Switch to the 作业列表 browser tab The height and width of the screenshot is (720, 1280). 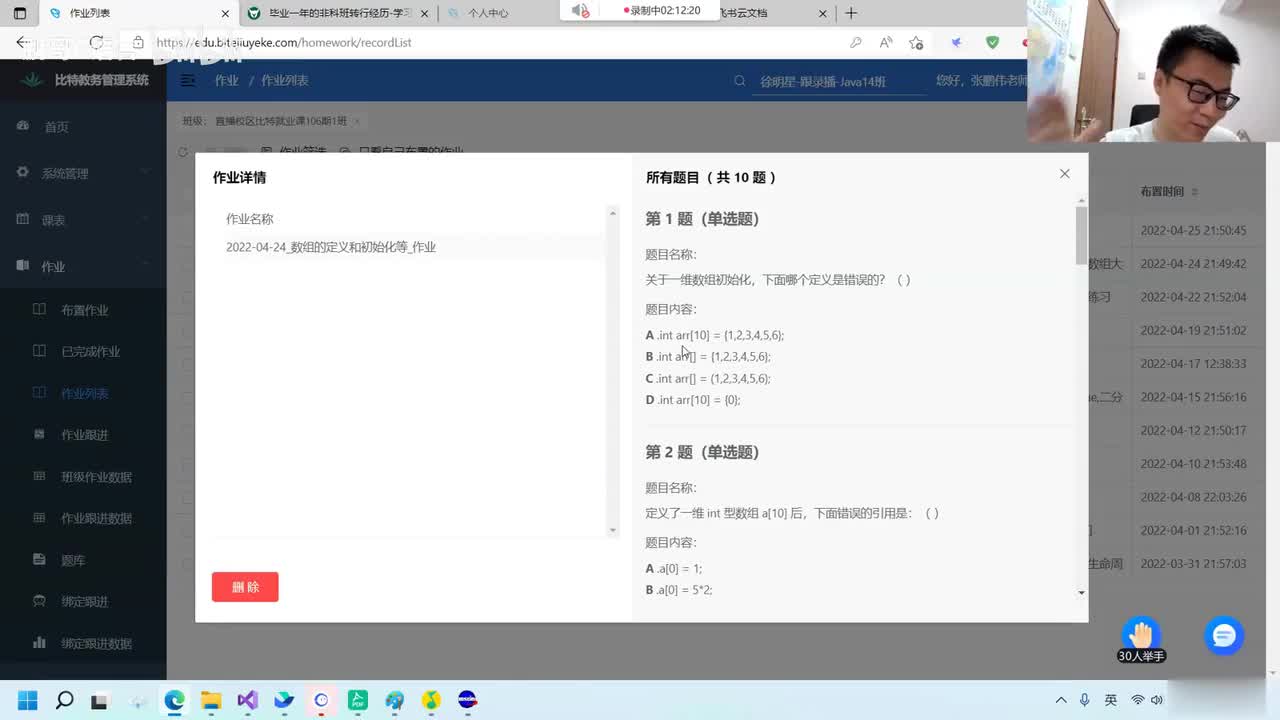138,13
